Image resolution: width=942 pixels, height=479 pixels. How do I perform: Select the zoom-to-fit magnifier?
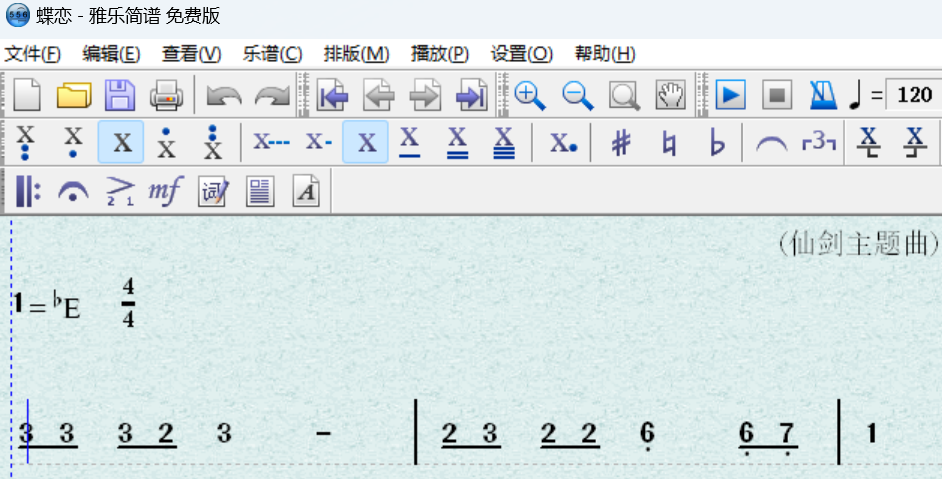(624, 95)
